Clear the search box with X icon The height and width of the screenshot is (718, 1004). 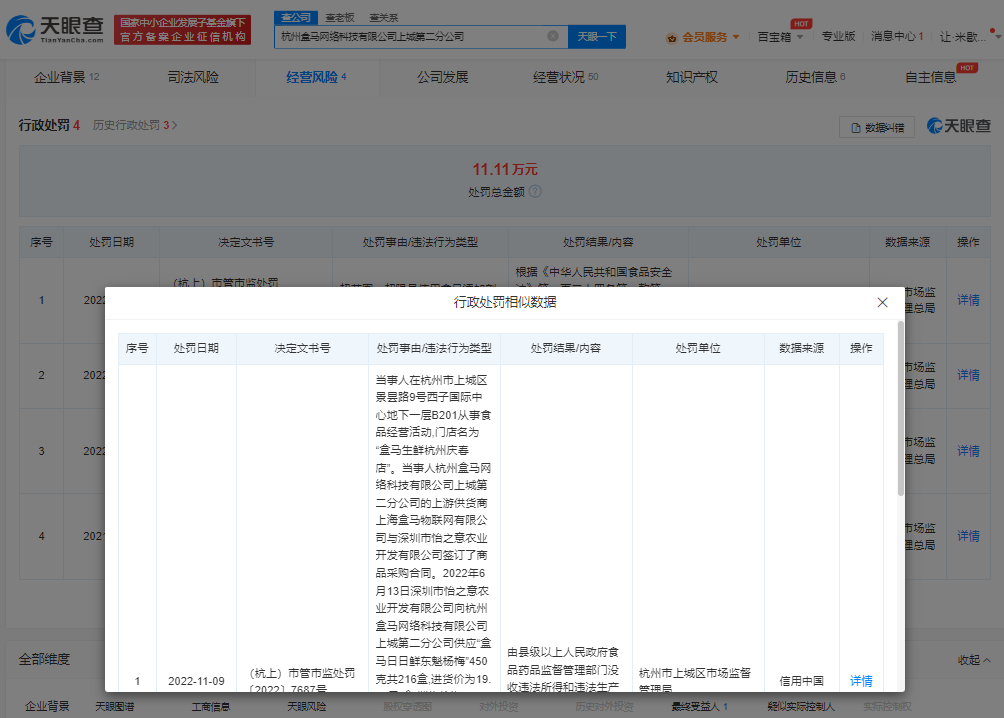coord(552,36)
